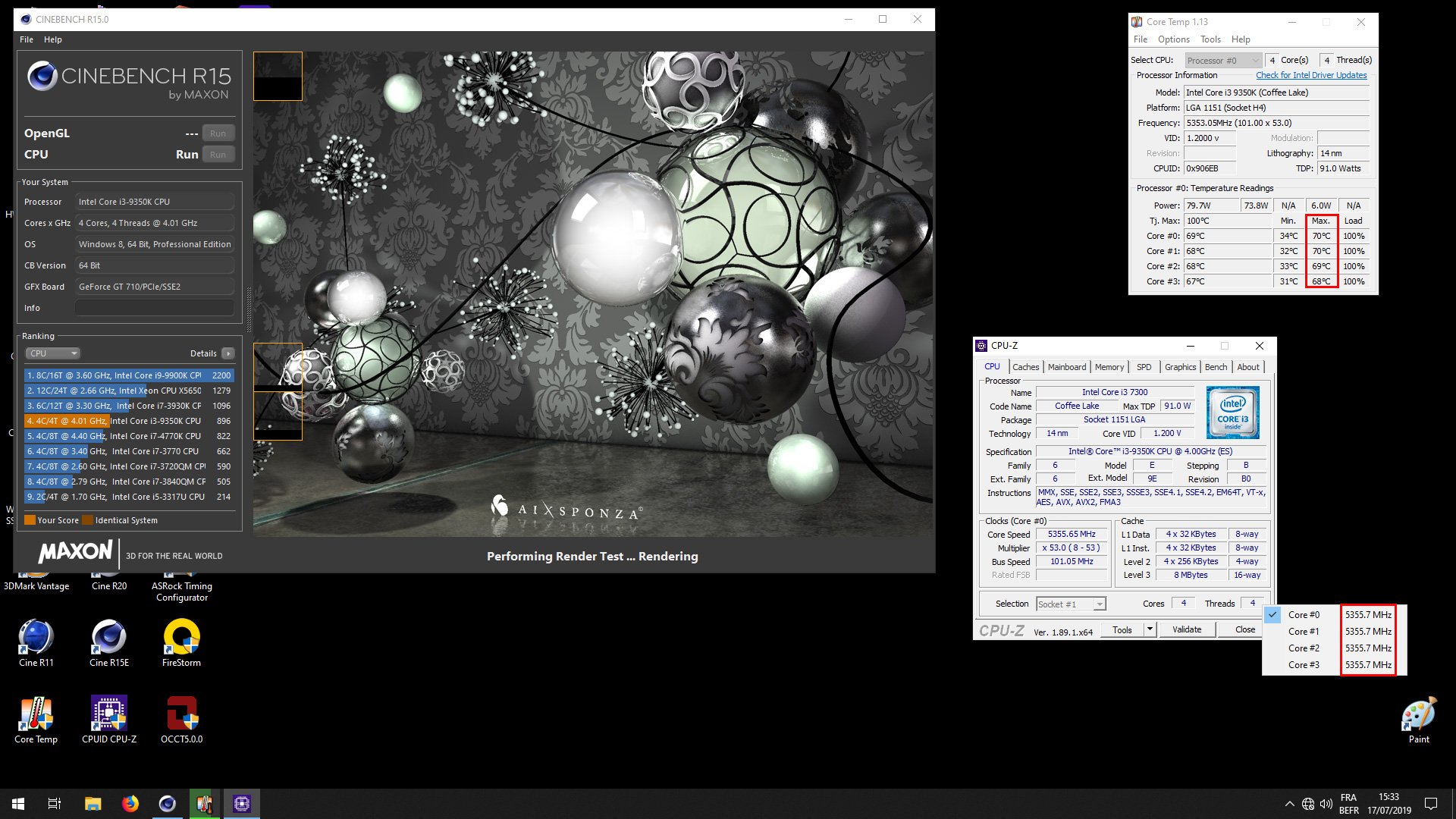1456x819 pixels.
Task: Open Core Temp File menu
Action: (1141, 39)
